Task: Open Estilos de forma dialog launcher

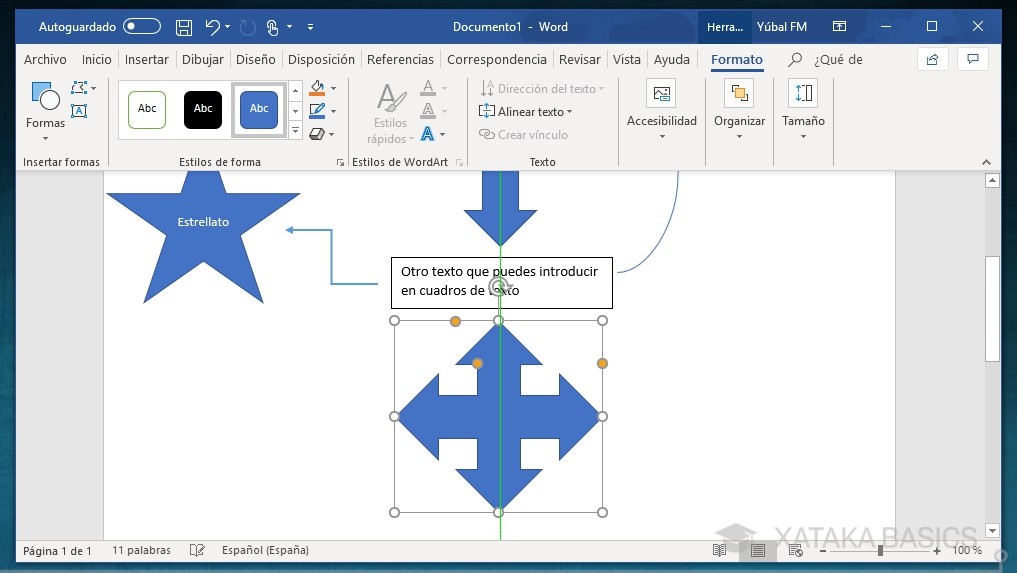Action: pyautogui.click(x=340, y=162)
